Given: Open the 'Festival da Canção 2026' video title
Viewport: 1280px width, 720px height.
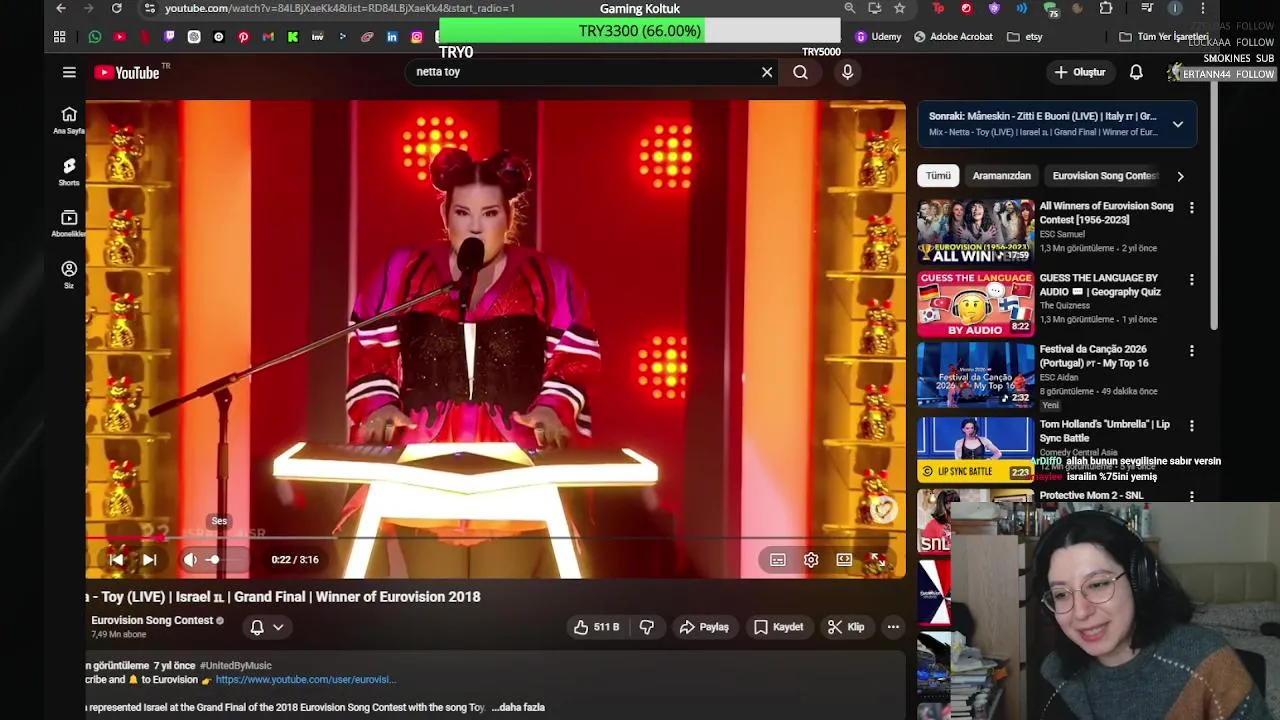Looking at the screenshot, I should (1094, 356).
